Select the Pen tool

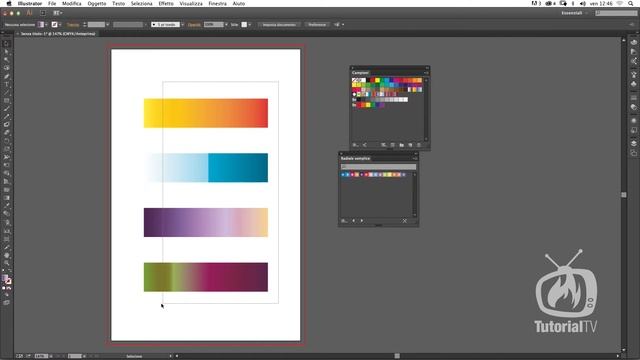(7, 76)
